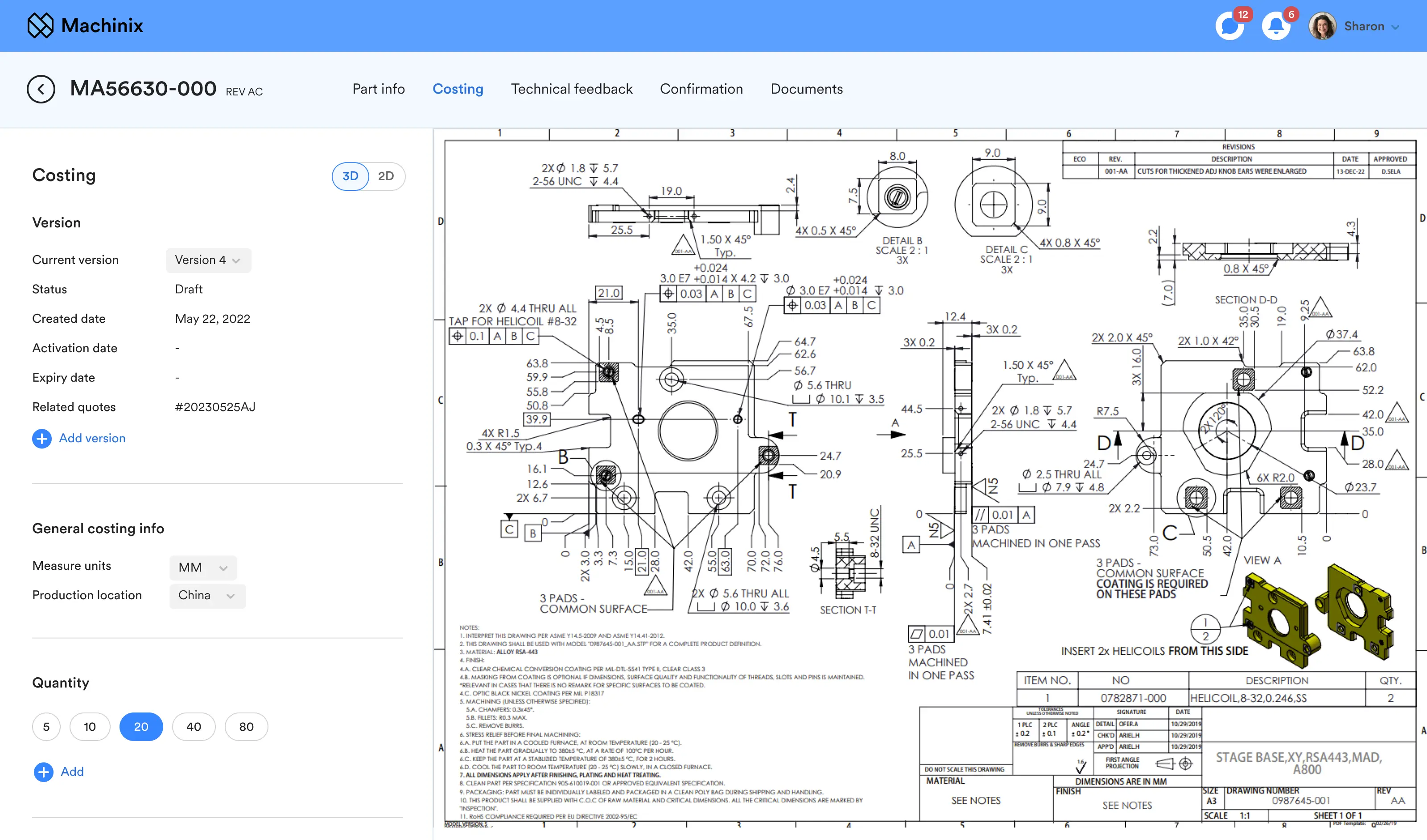
Task: Click Sharon's profile avatar
Action: tap(1322, 26)
